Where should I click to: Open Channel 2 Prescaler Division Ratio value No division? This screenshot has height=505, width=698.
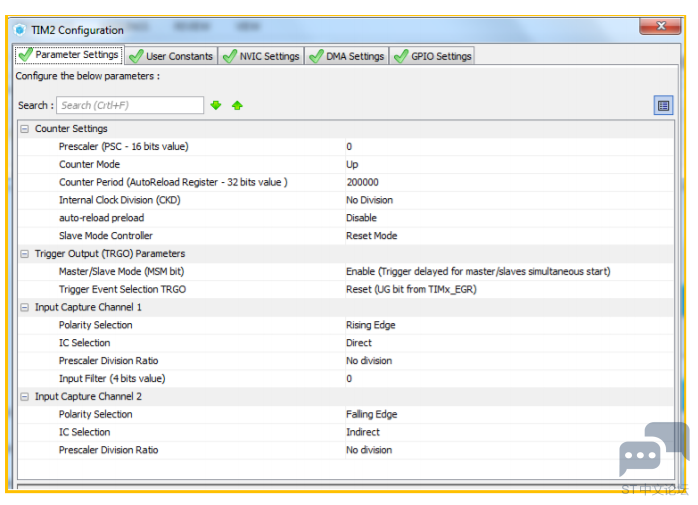(369, 450)
